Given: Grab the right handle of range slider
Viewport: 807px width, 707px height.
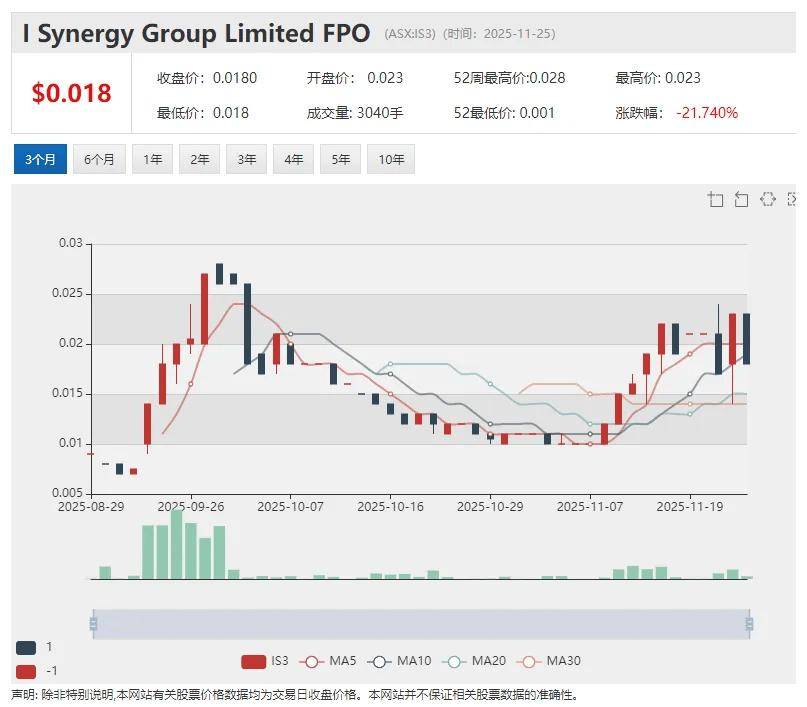Looking at the screenshot, I should 749,624.
